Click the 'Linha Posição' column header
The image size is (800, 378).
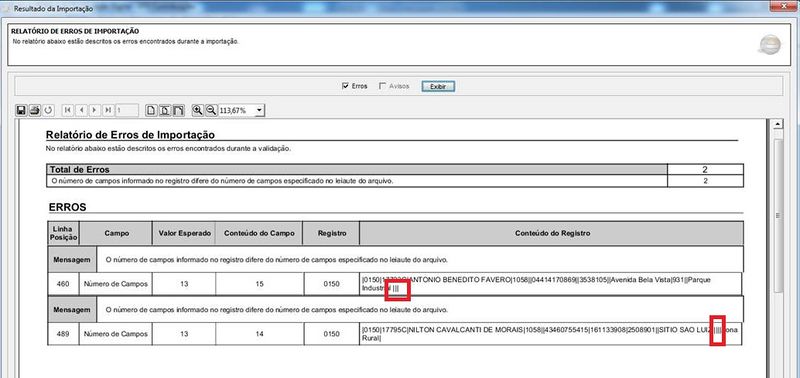64,233
